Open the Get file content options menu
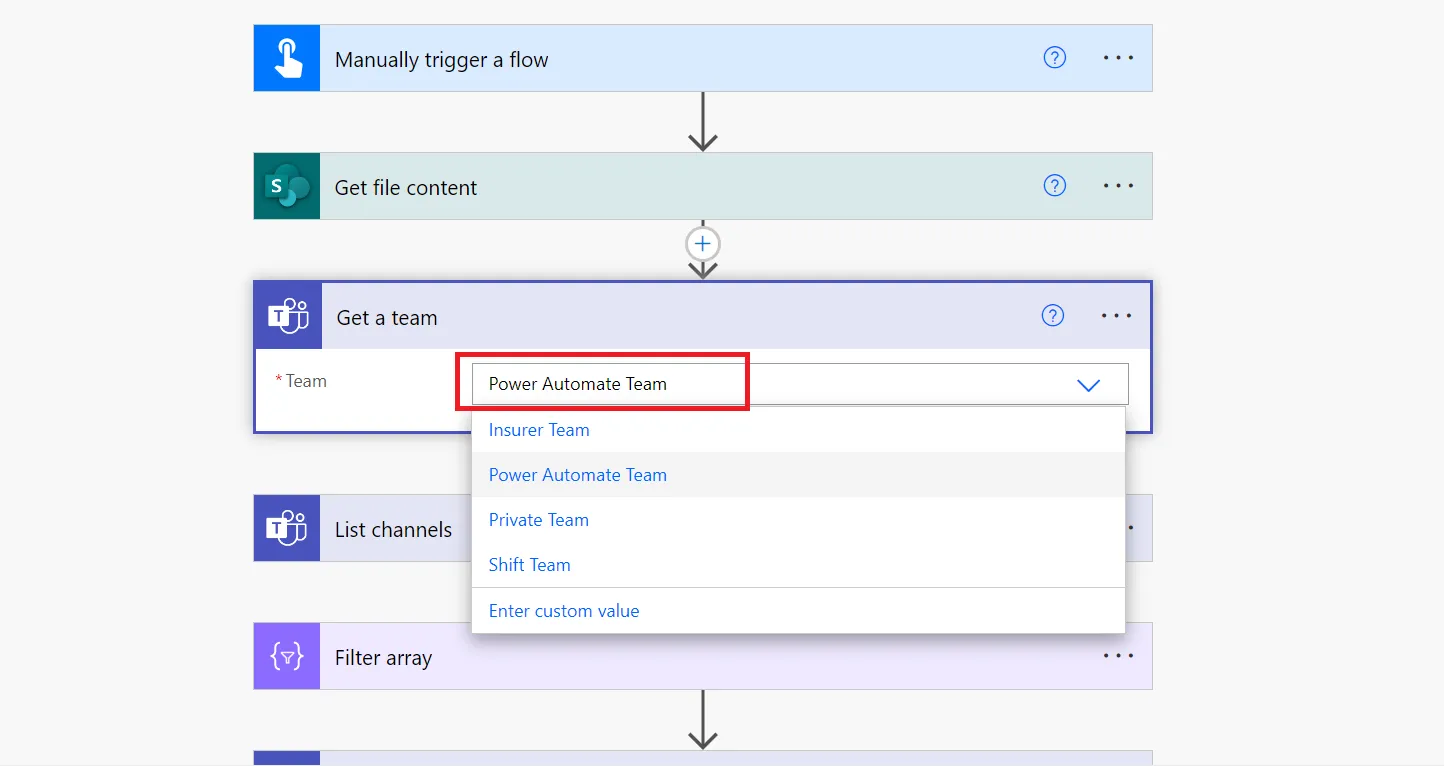Screen dimensions: 1446x766 coord(1118,186)
